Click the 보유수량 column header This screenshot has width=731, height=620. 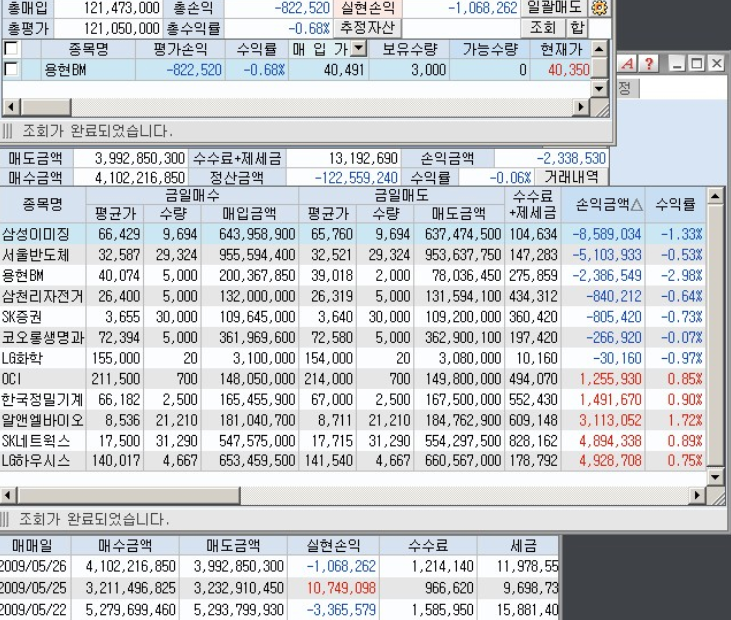pyautogui.click(x=409, y=48)
